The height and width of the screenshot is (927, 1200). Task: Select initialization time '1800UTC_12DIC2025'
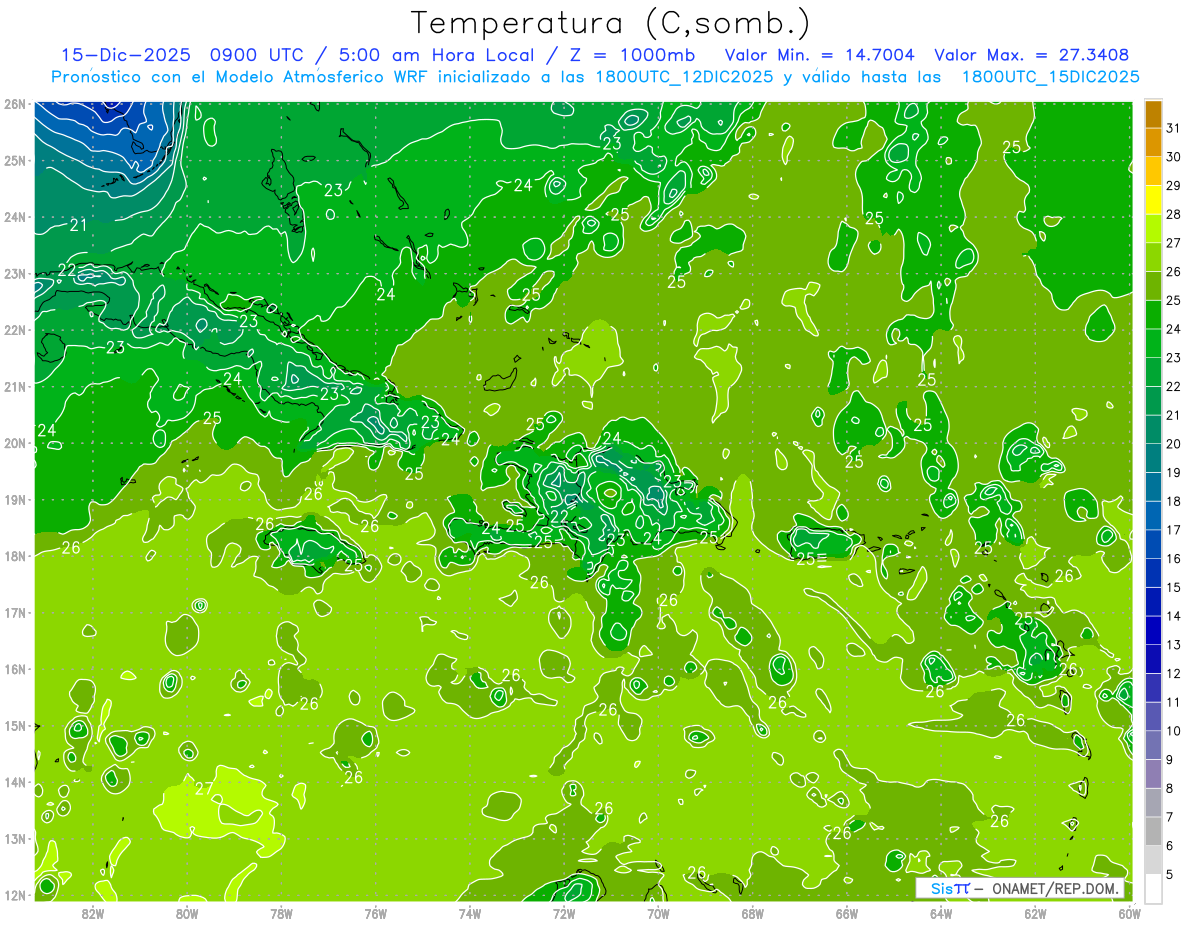[x=686, y=76]
